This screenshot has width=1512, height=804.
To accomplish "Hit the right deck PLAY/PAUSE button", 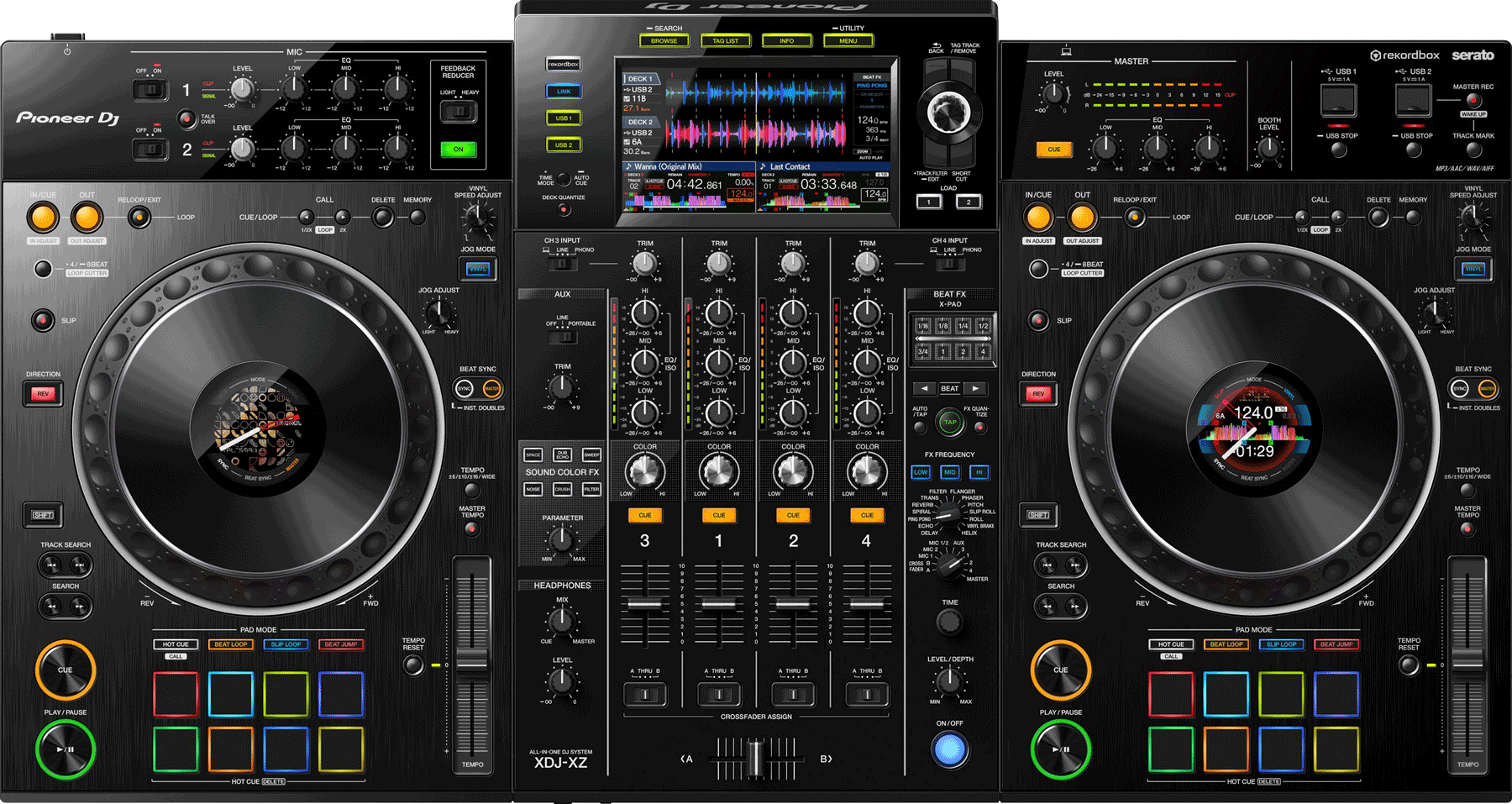I will [x=1061, y=749].
